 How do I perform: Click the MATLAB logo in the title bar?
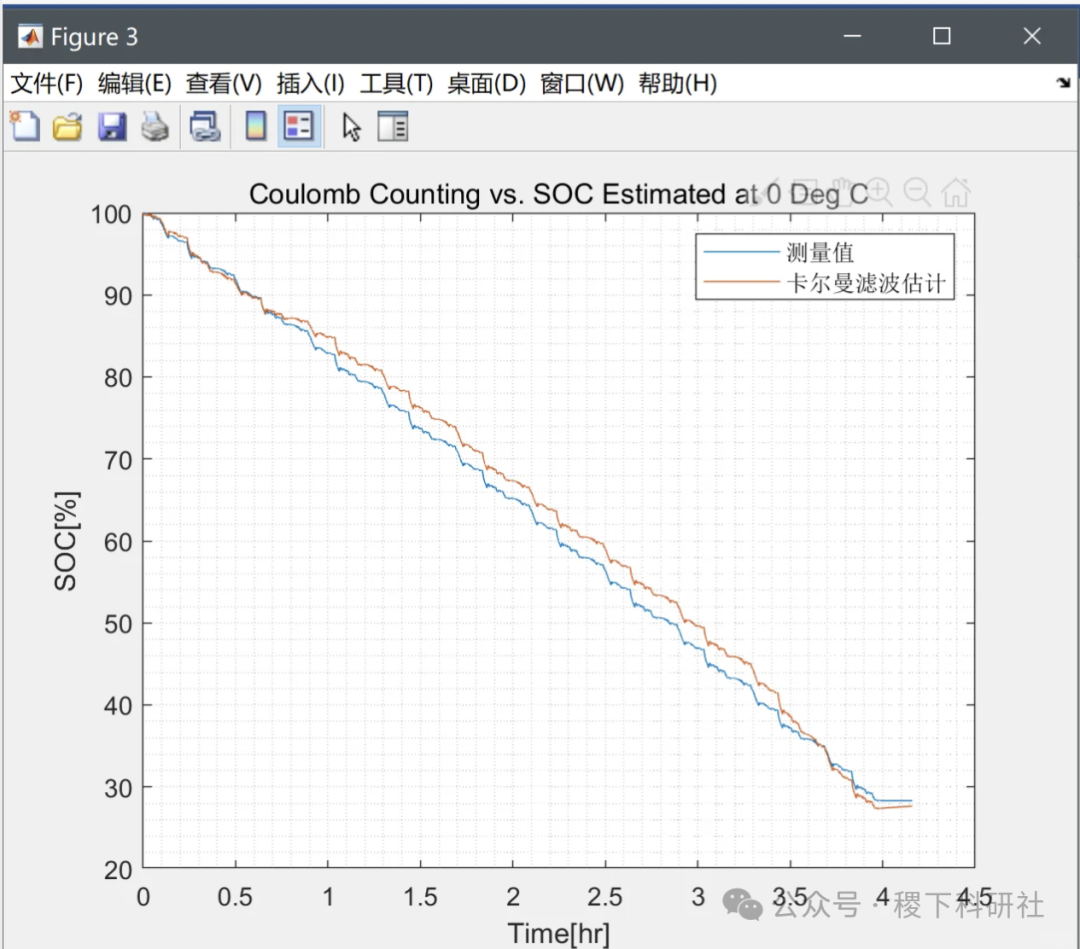(30, 36)
